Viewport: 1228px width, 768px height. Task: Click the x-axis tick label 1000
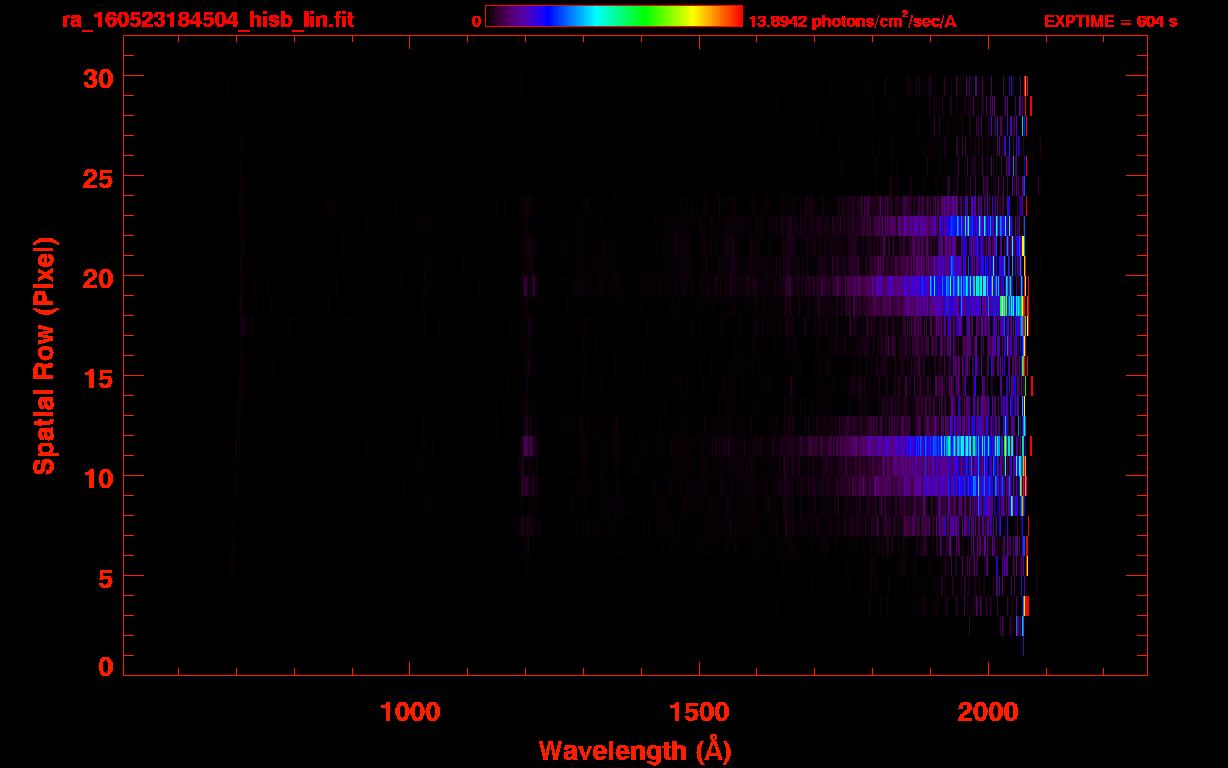[x=410, y=712]
